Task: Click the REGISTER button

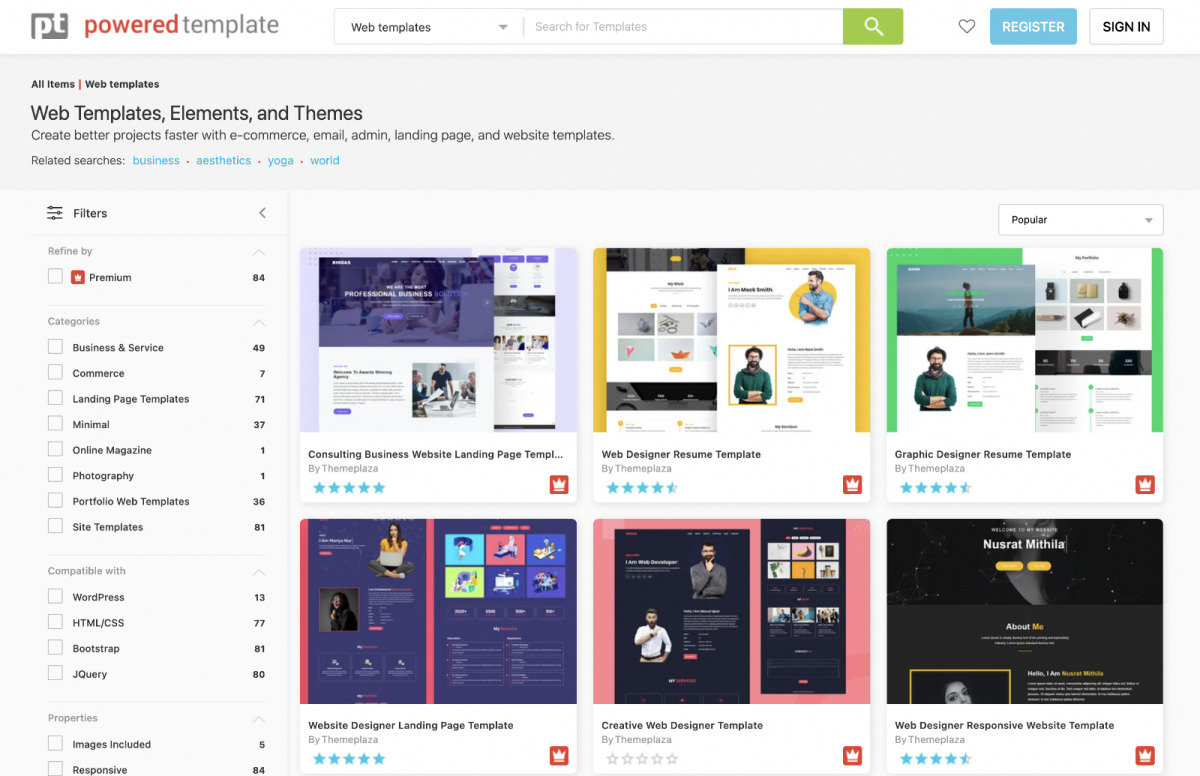Action: pyautogui.click(x=1033, y=27)
